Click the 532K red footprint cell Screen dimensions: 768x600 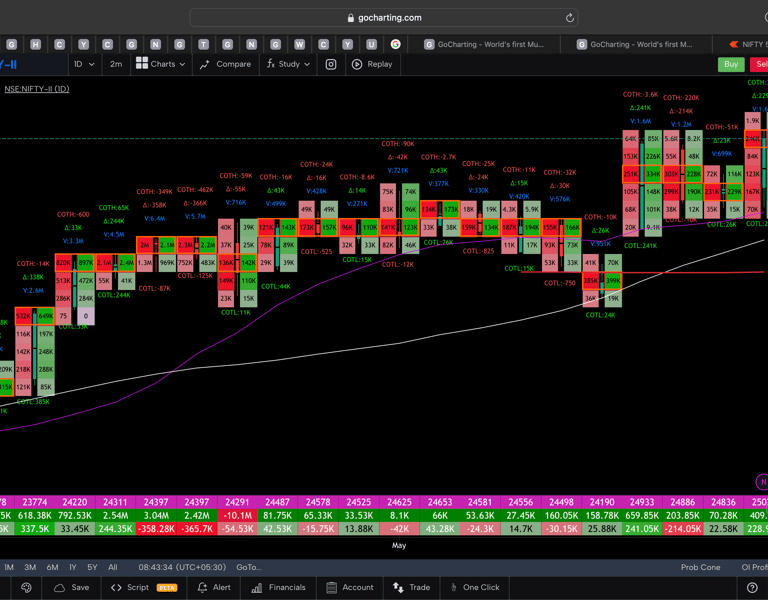pyautogui.click(x=23, y=316)
